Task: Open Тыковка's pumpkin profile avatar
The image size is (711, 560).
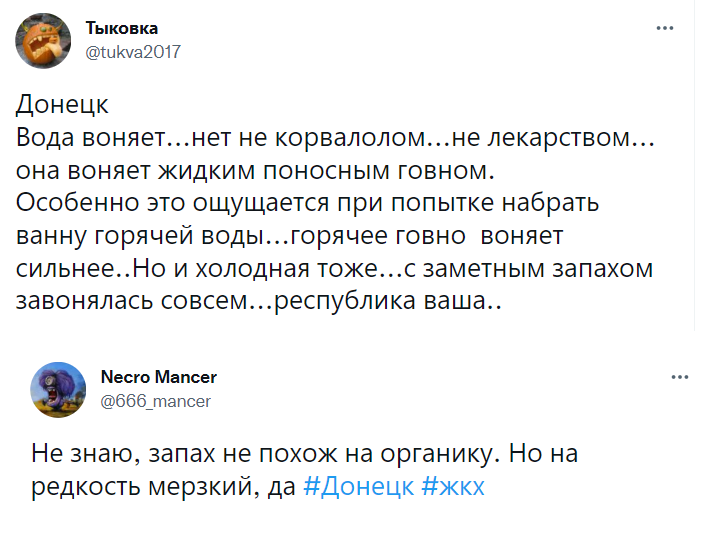Action: click(43, 41)
